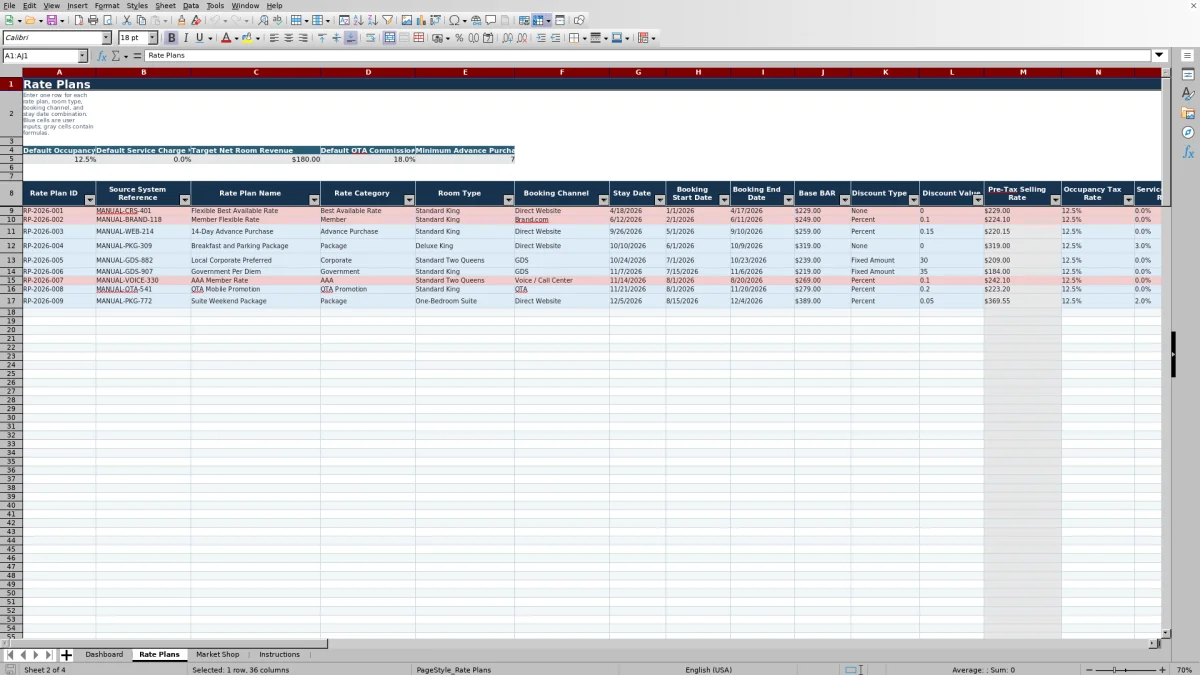The height and width of the screenshot is (675, 1200).
Task: Click the Save document icon
Action: (51, 20)
